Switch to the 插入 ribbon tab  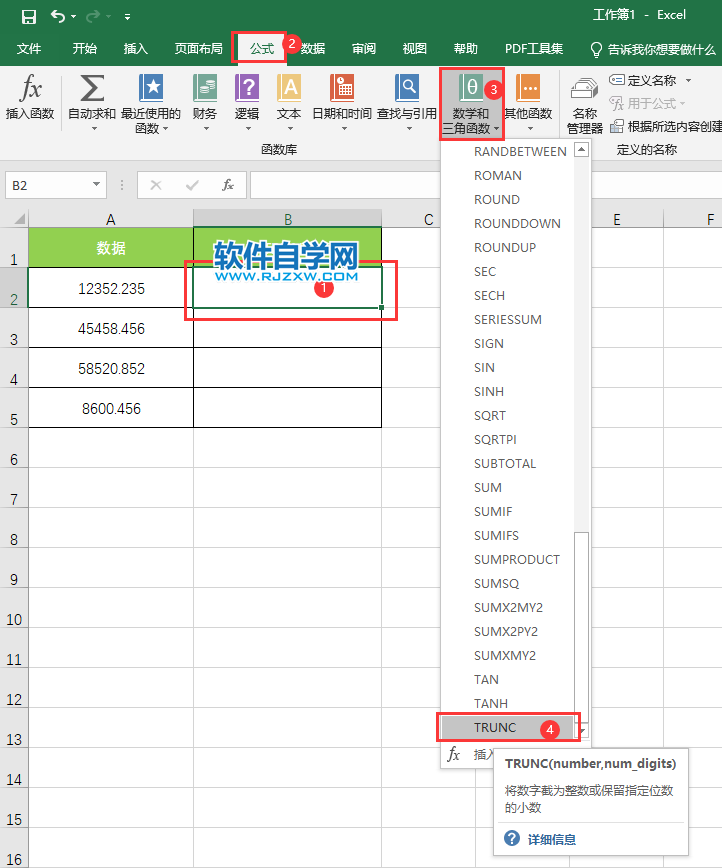(136, 49)
